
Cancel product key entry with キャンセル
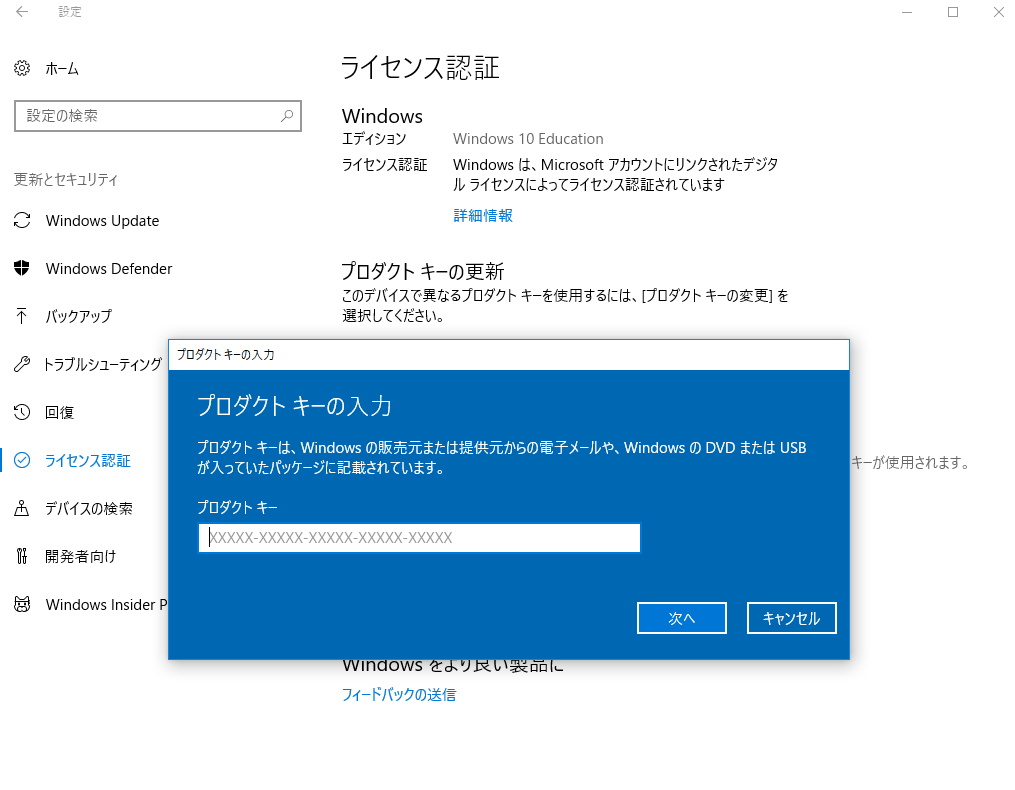pyautogui.click(x=791, y=617)
